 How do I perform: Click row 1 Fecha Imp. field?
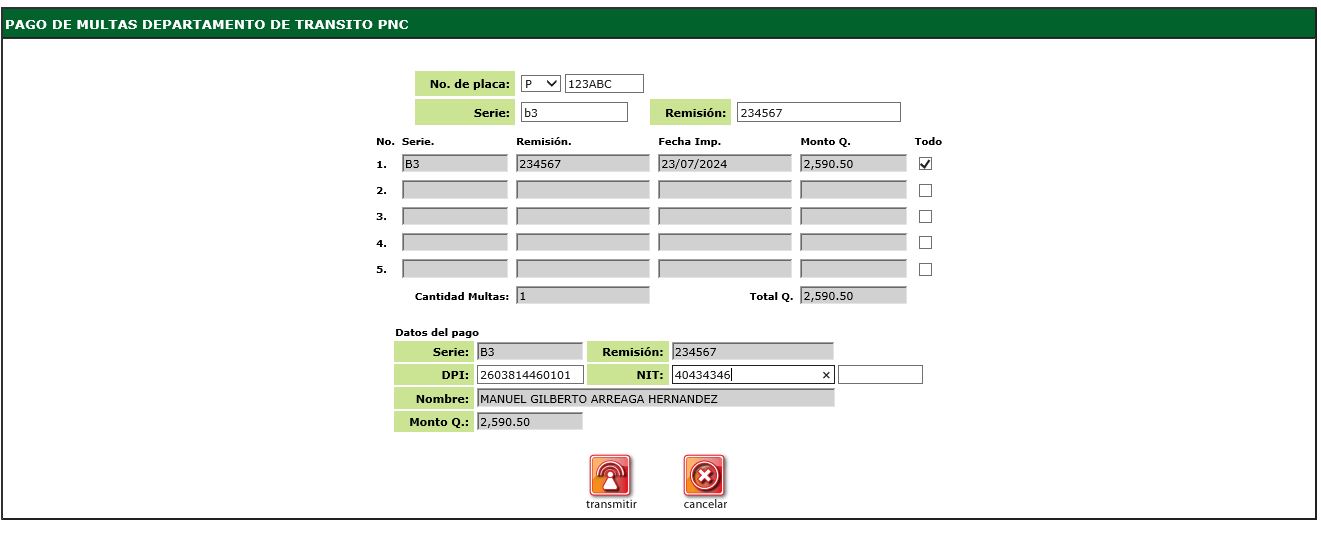pos(724,164)
